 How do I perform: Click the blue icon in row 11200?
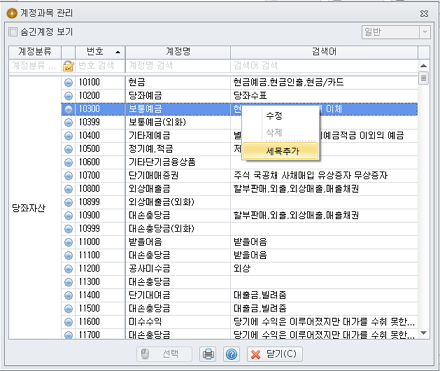point(68,269)
